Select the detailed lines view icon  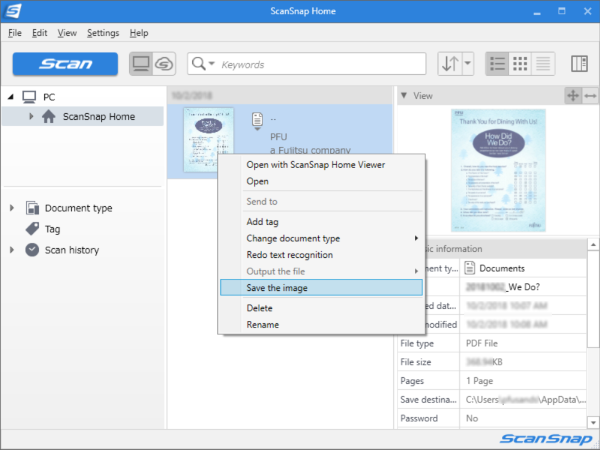click(543, 64)
